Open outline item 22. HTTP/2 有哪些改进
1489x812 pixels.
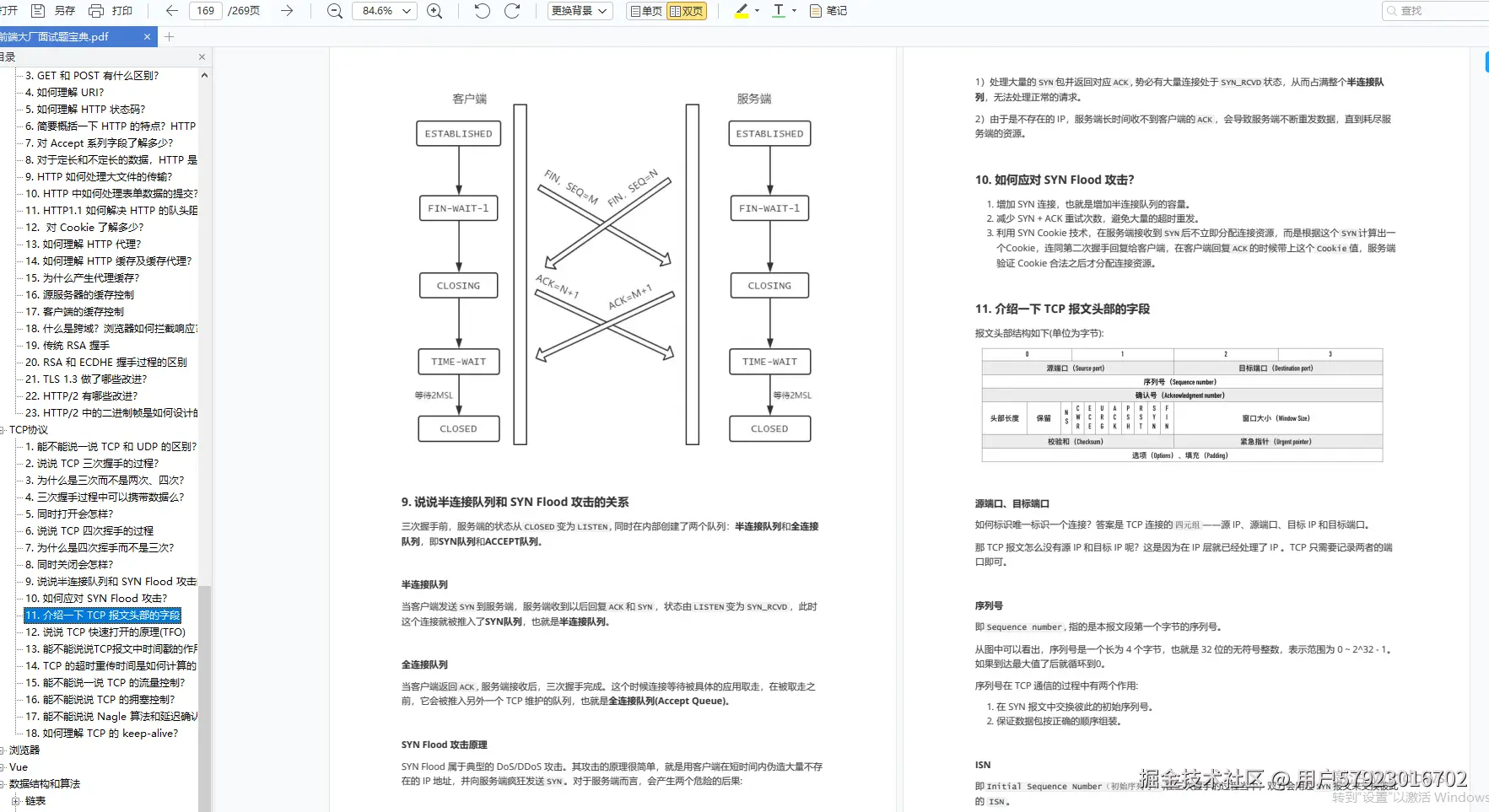click(81, 396)
